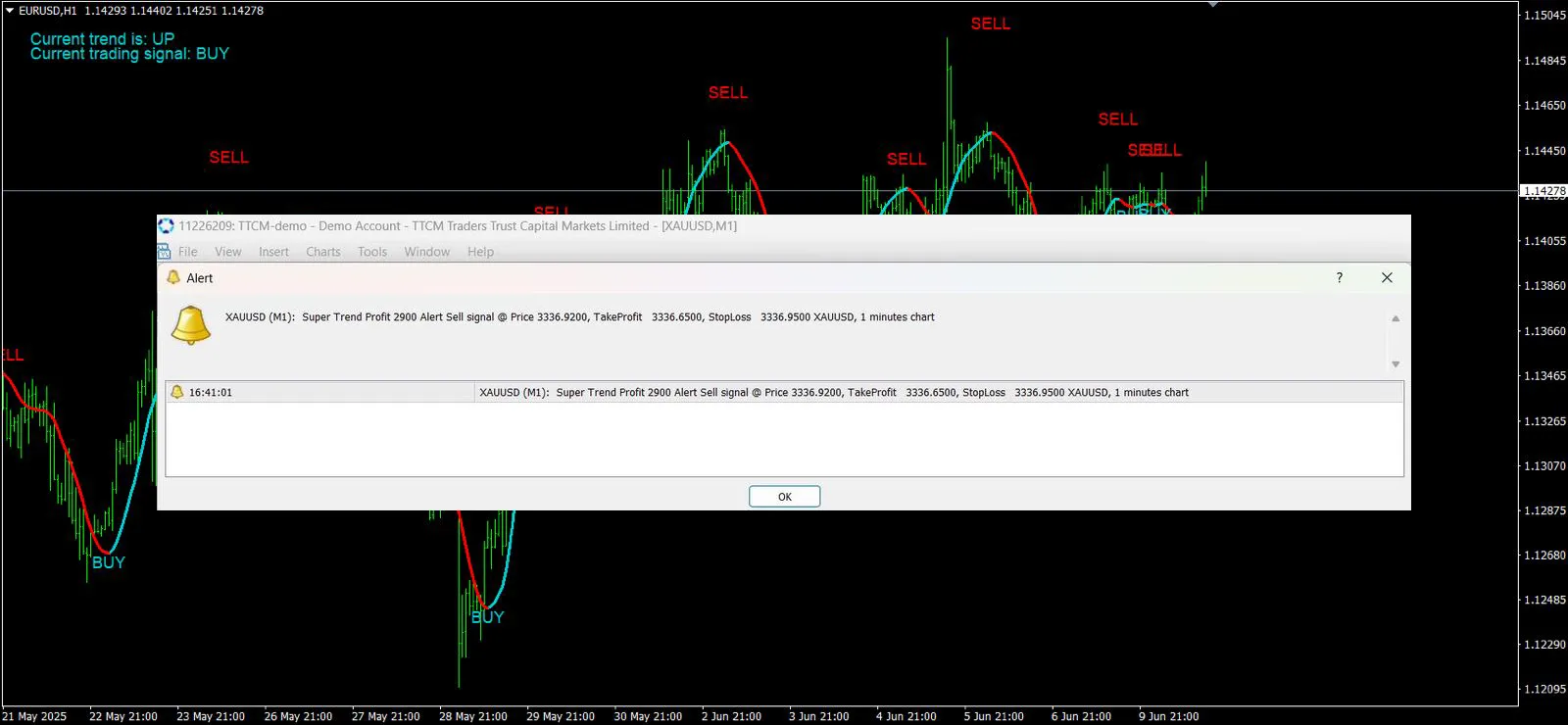Click the question mark help icon

tap(1339, 278)
